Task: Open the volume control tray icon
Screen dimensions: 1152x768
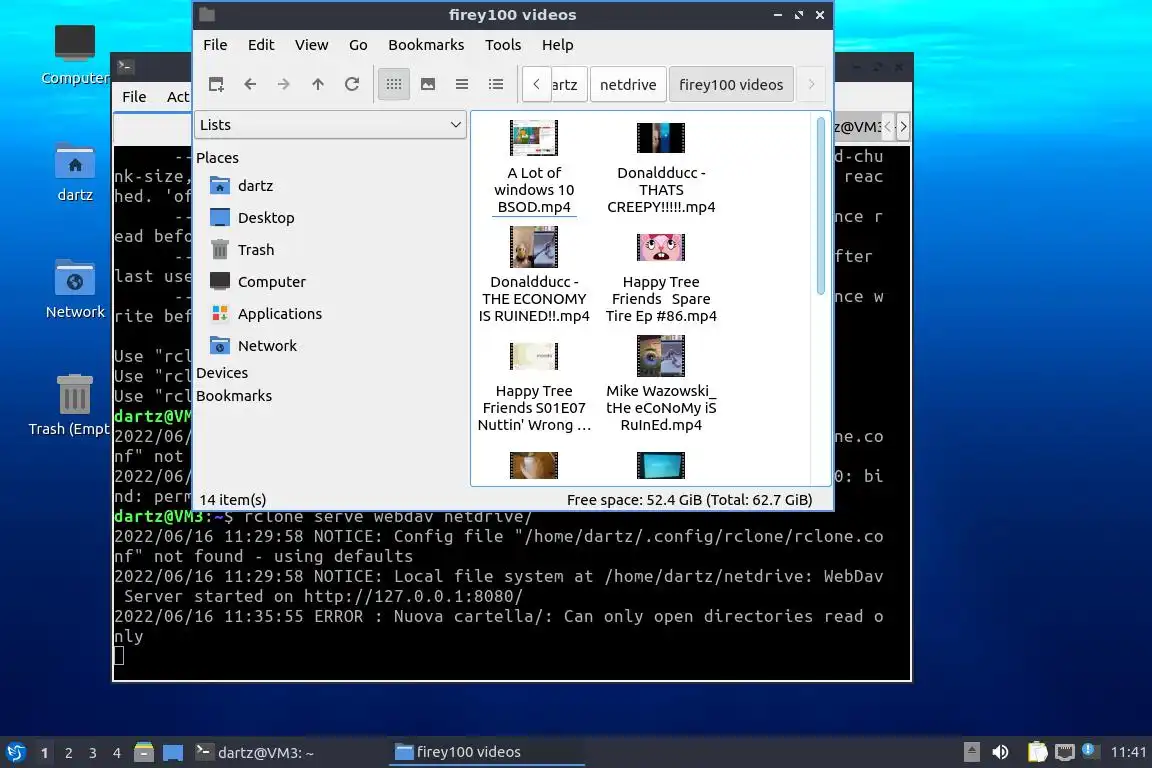Action: point(1000,752)
